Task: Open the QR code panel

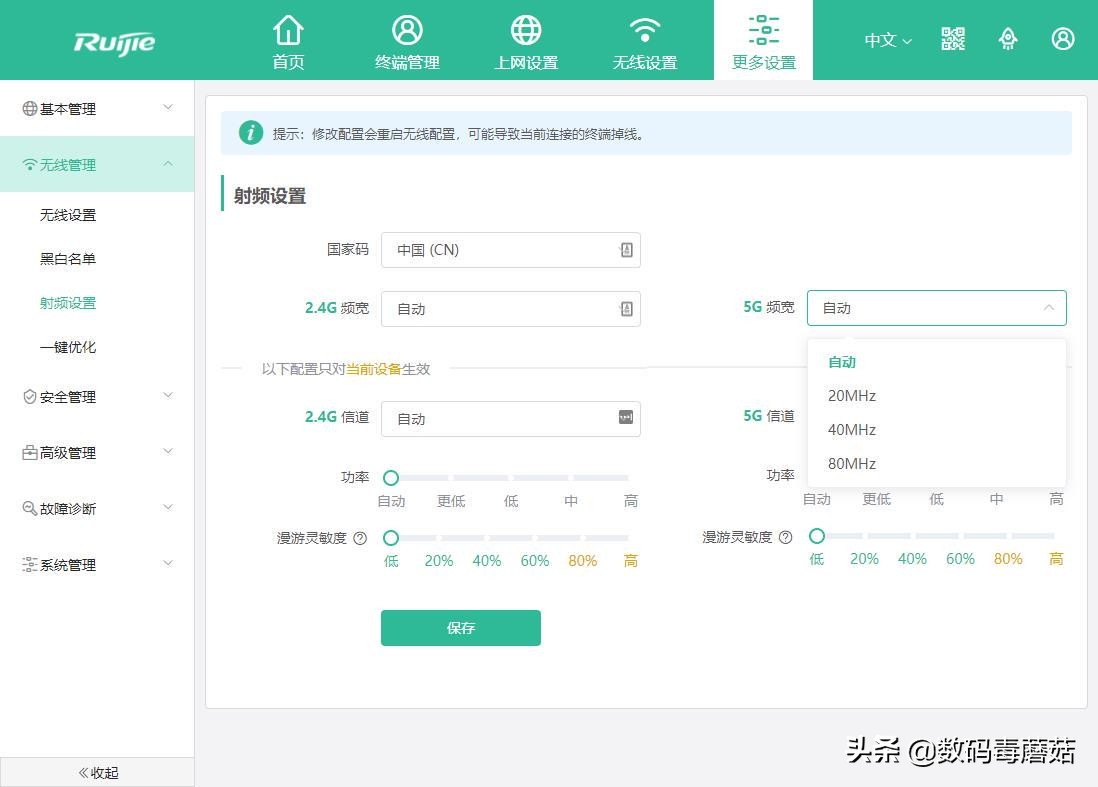Action: point(952,39)
